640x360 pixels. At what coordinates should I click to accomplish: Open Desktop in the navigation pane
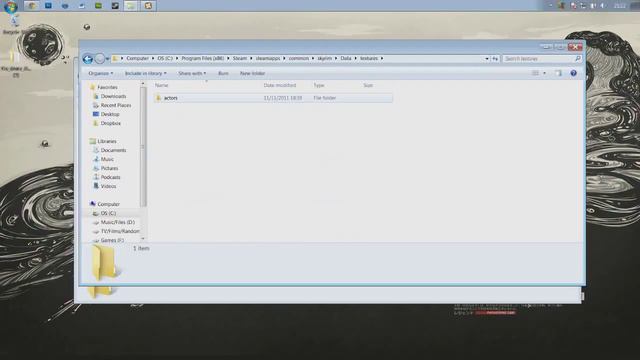[x=110, y=114]
